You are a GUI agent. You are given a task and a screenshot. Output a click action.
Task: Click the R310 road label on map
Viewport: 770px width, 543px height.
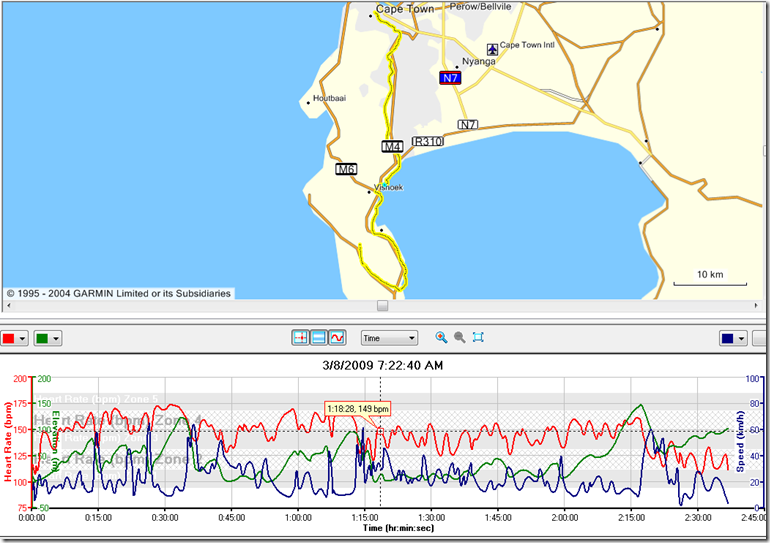[x=428, y=141]
